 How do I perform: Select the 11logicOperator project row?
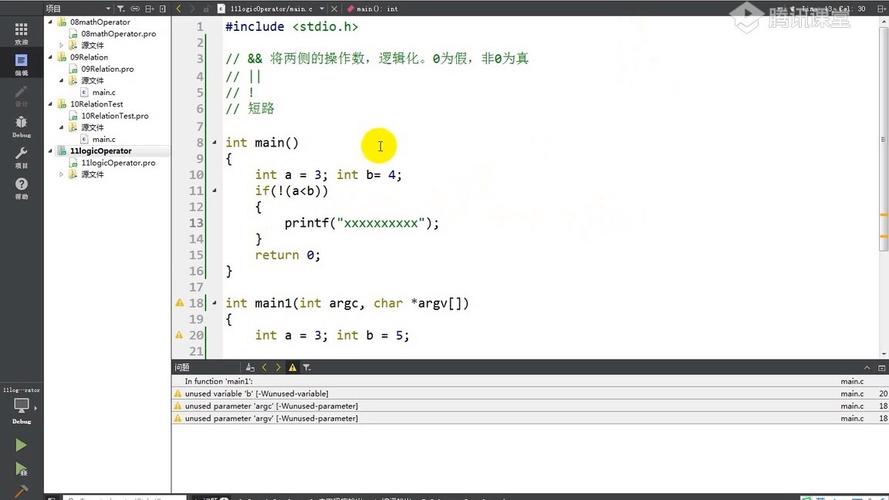point(107,151)
